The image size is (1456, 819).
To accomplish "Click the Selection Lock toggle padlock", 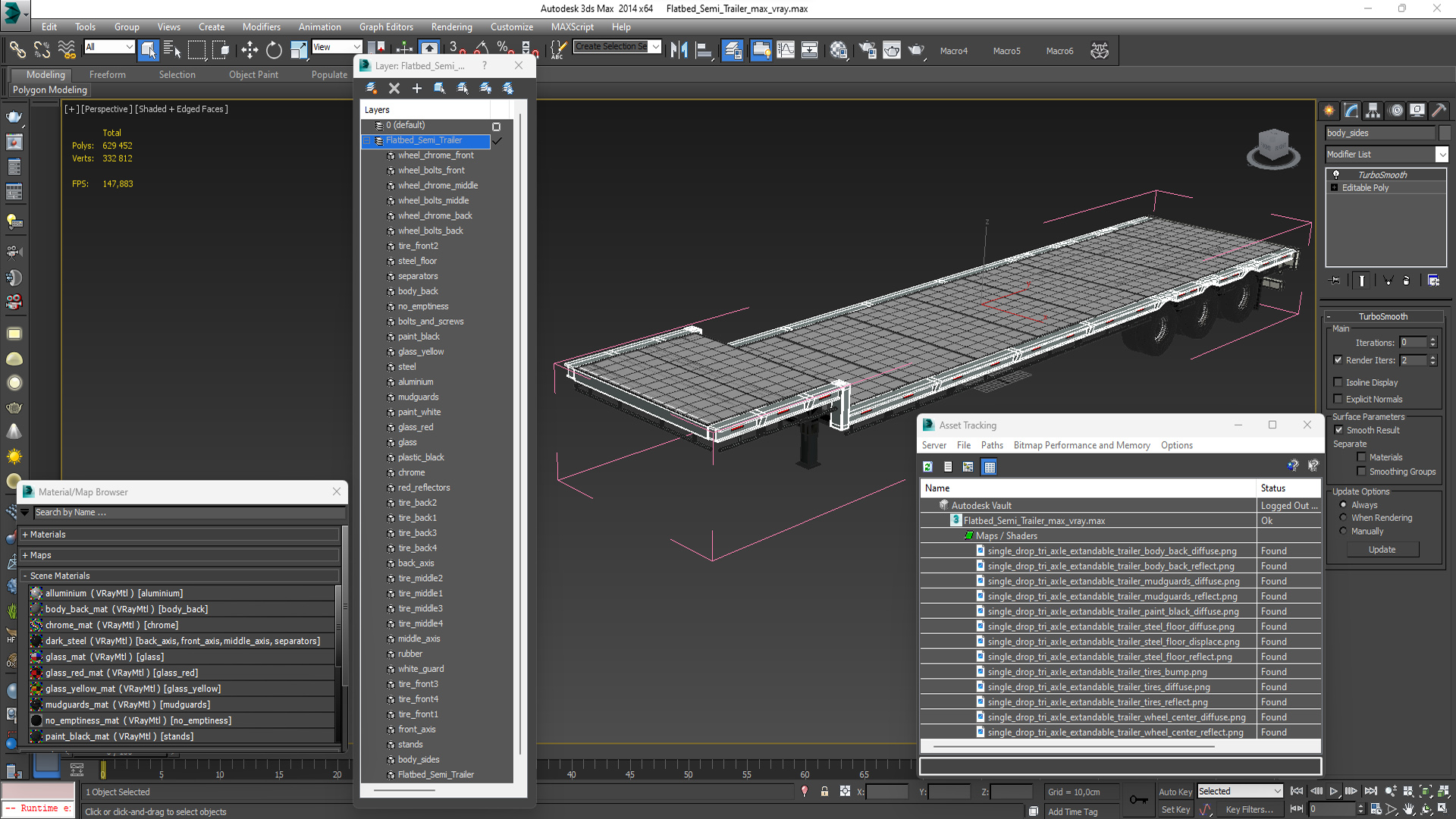I will pos(824,791).
